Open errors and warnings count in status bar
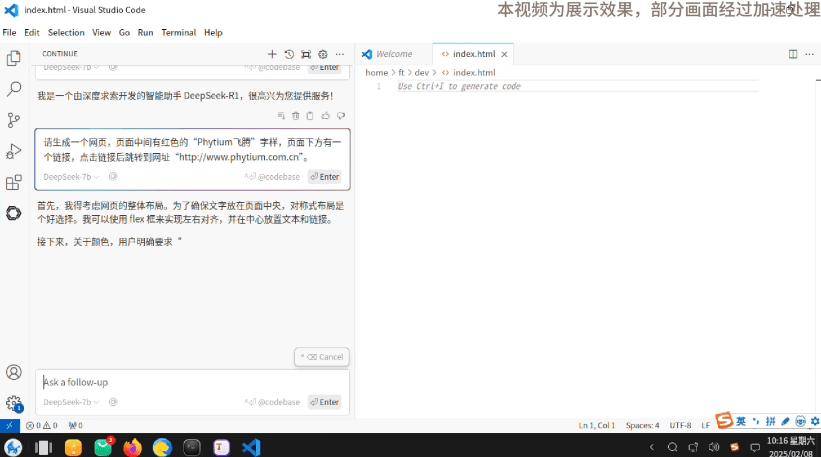 [x=42, y=426]
